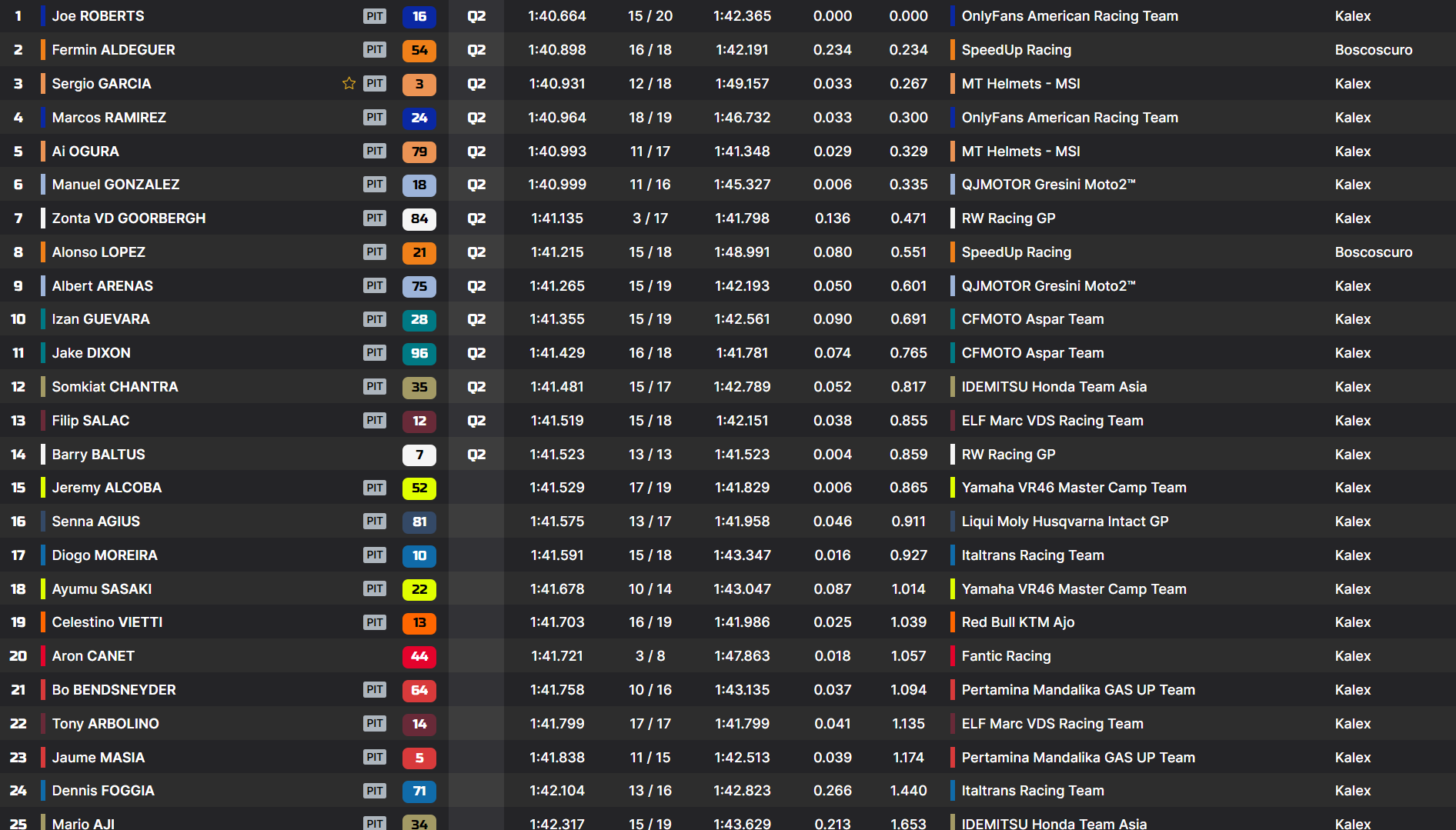Click Fantic Racing team name
The image size is (1456, 830).
[x=1006, y=656]
